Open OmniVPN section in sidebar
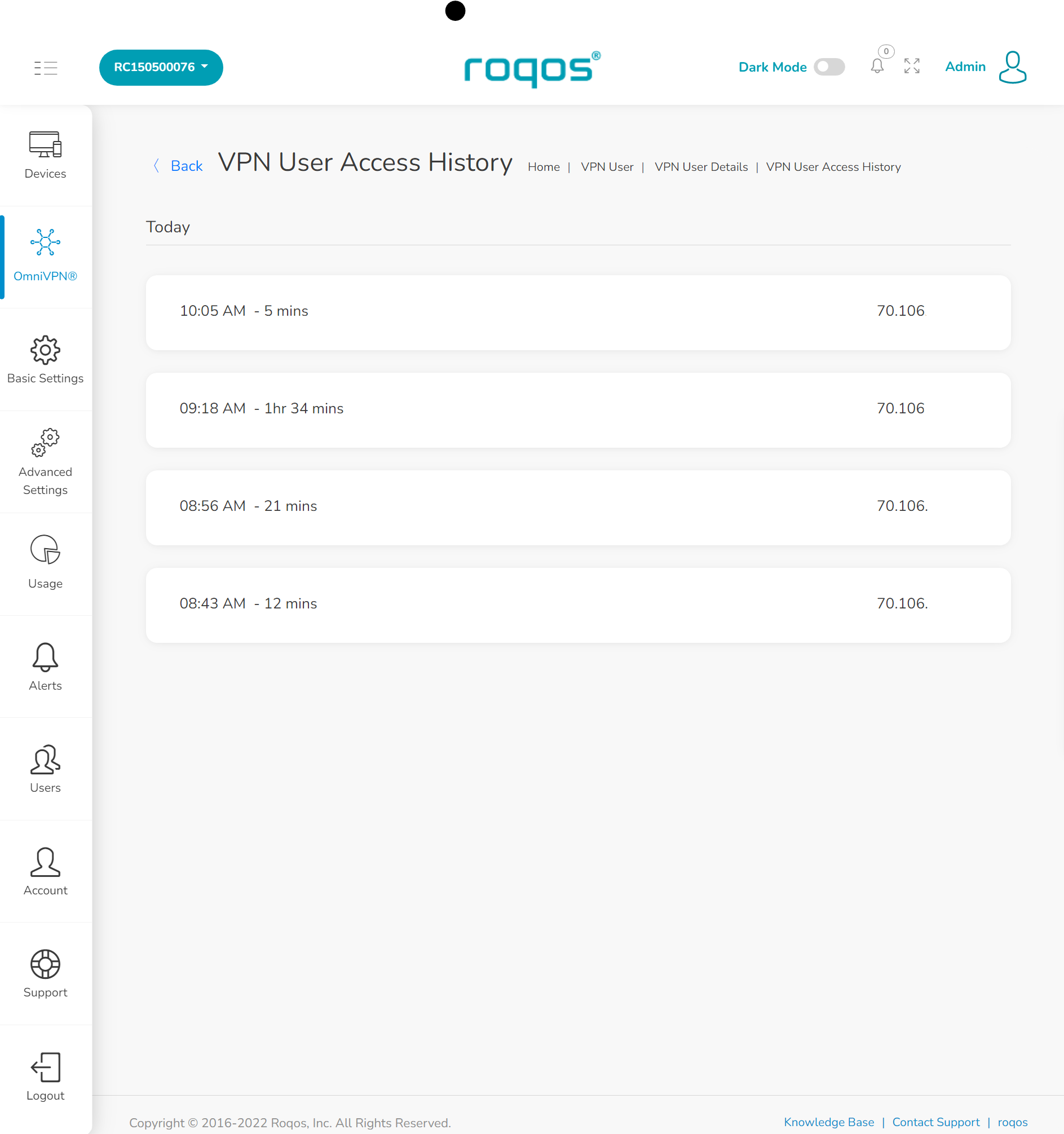This screenshot has width=1064, height=1134. click(46, 257)
